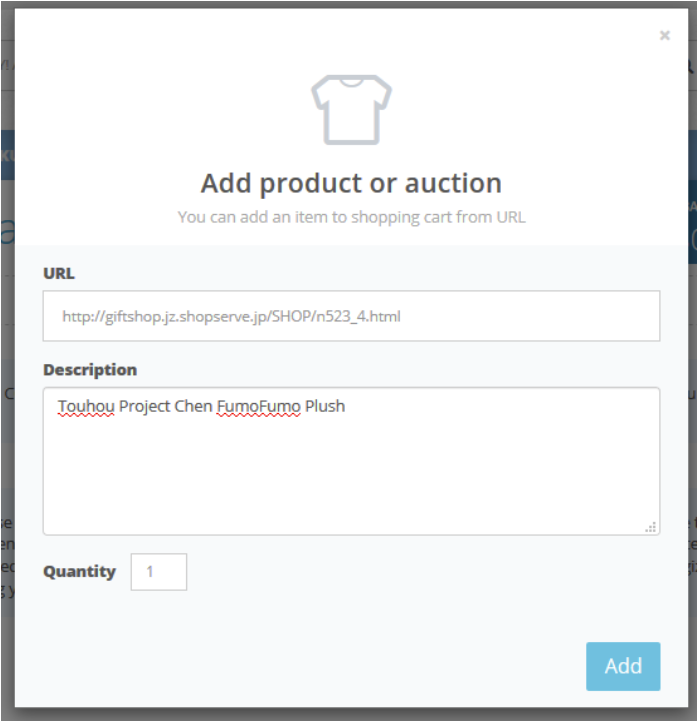Viewport: 699px width, 721px height.
Task: Focus the URL input field
Action: (351, 316)
